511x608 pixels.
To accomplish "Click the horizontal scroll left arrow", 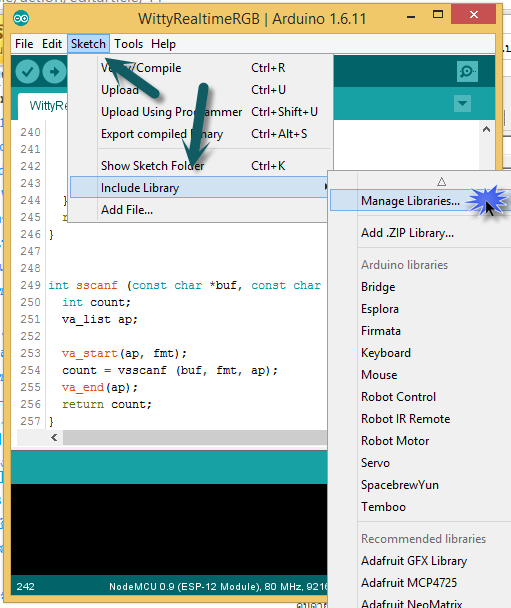I will click(54, 438).
